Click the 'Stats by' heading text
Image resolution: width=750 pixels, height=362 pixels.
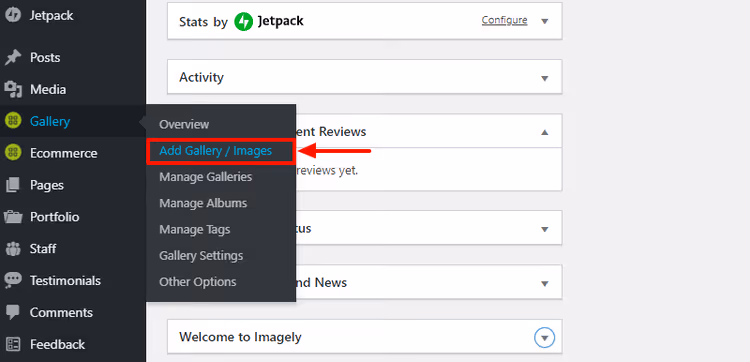tap(203, 22)
